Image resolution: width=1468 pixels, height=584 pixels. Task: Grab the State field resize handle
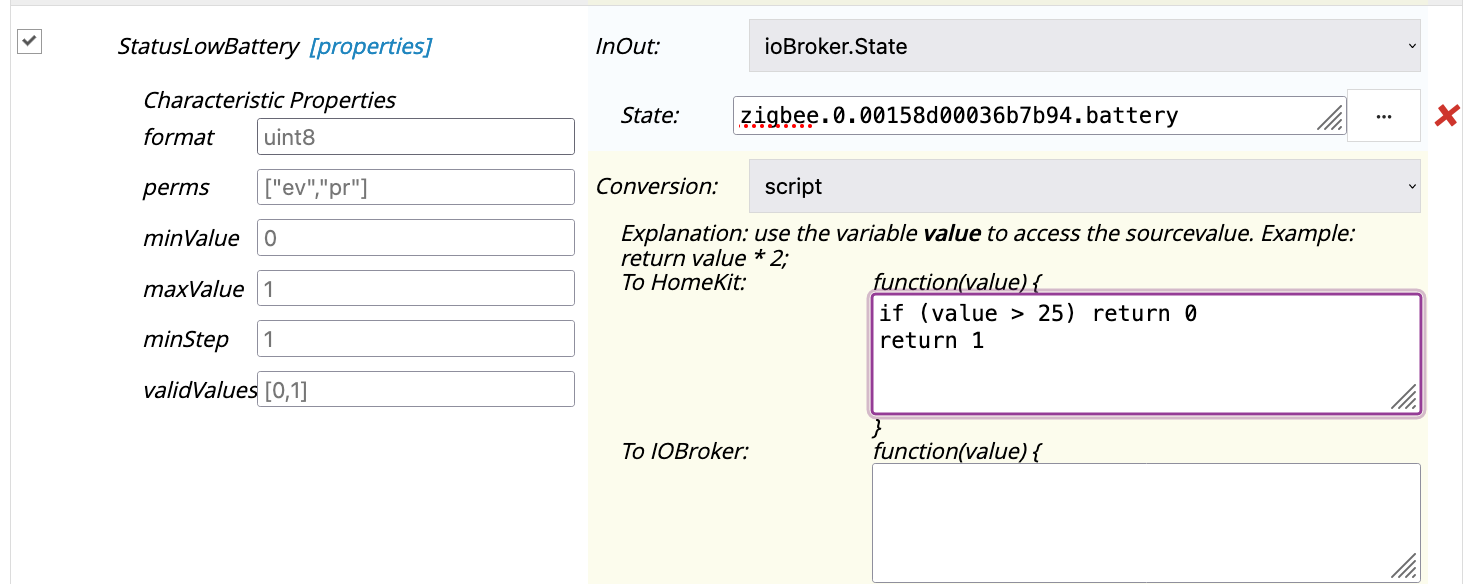[1331, 121]
